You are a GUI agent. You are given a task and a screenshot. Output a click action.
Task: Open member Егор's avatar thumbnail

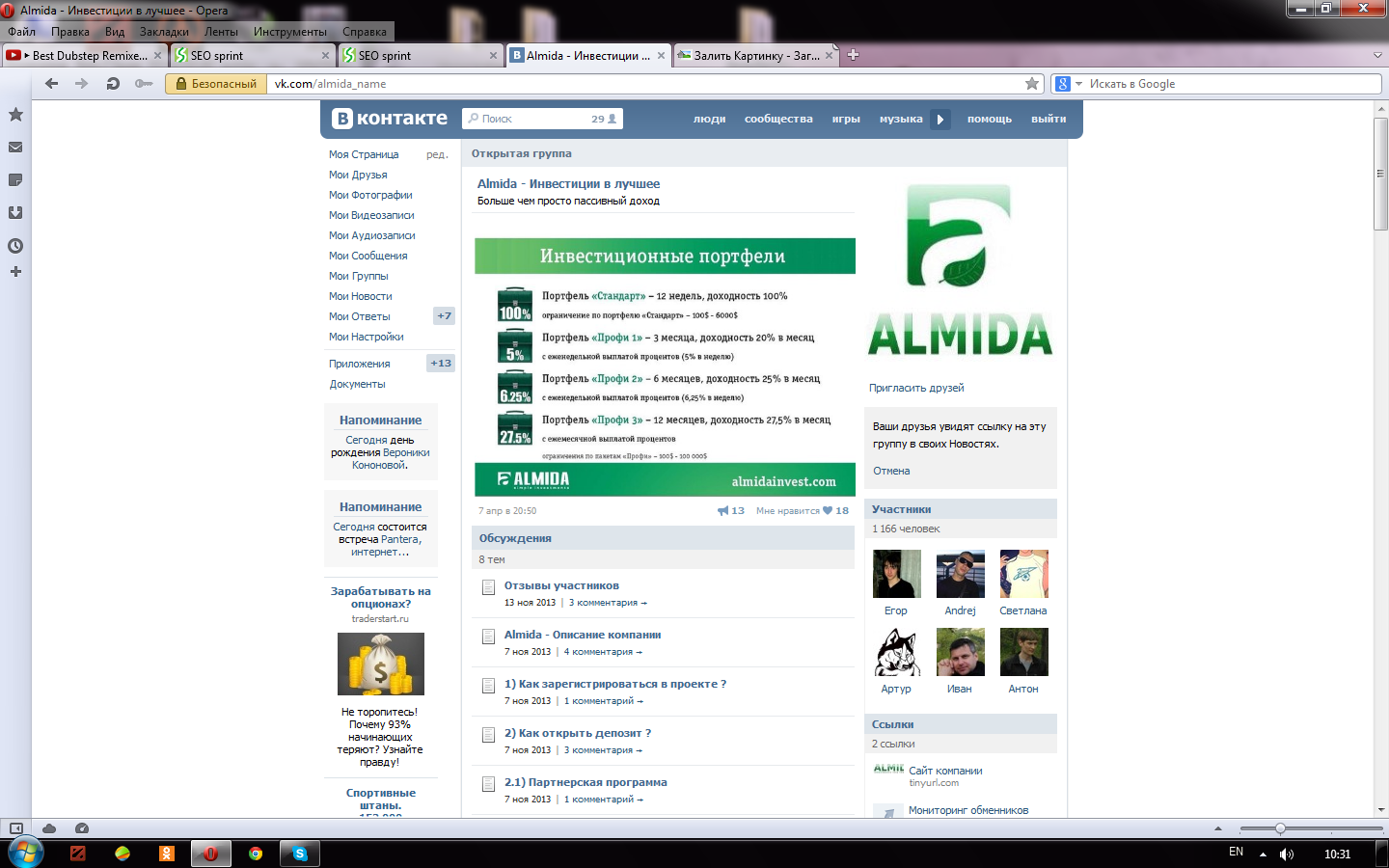coord(897,574)
